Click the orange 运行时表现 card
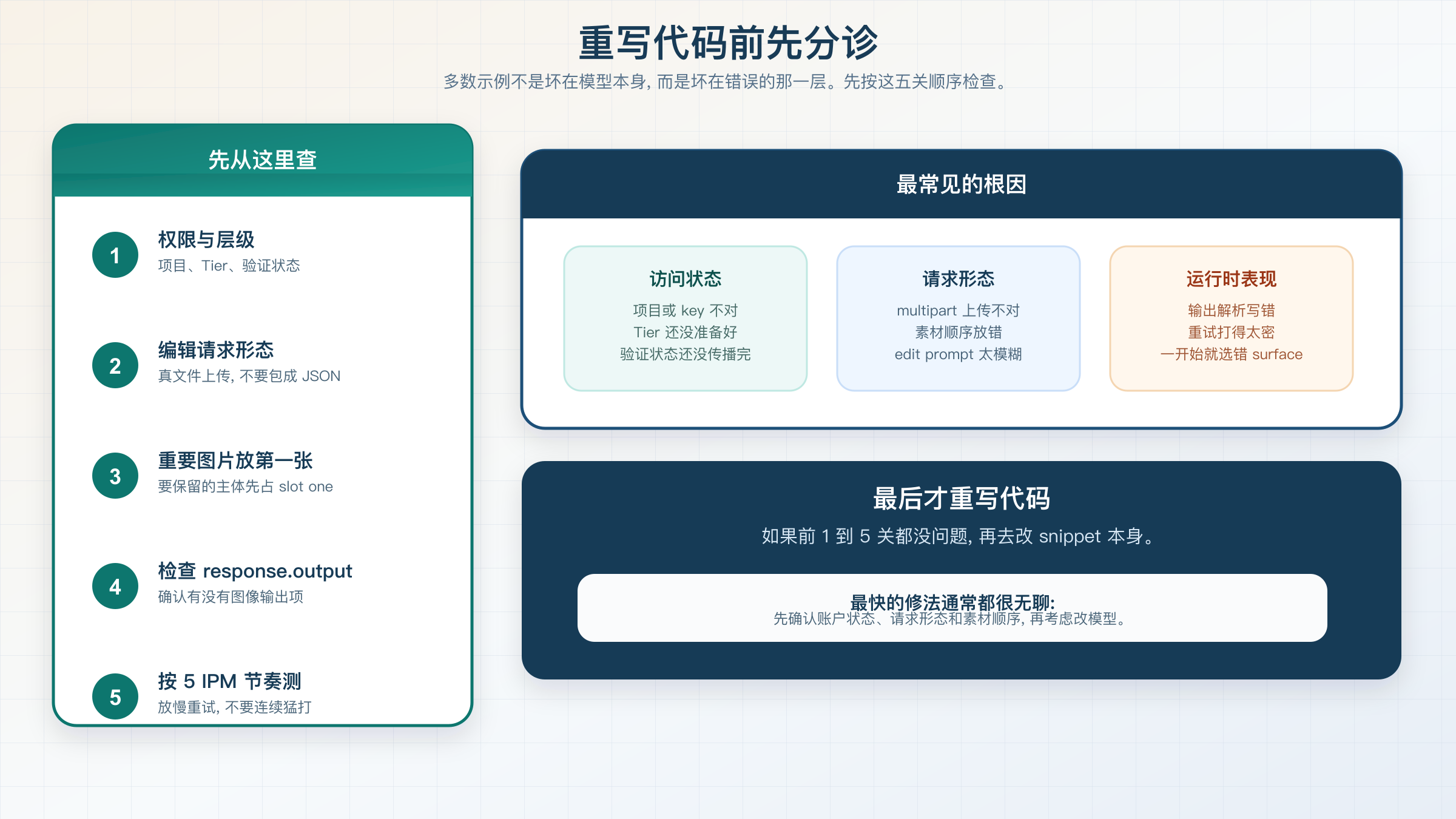 1231,317
